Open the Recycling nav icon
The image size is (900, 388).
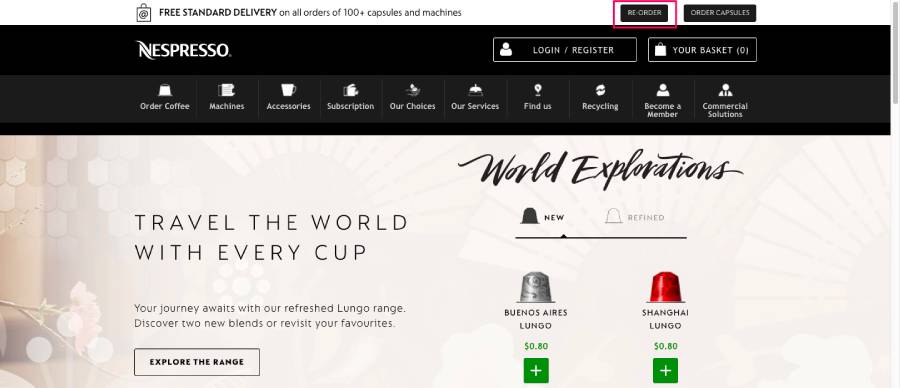(x=600, y=90)
